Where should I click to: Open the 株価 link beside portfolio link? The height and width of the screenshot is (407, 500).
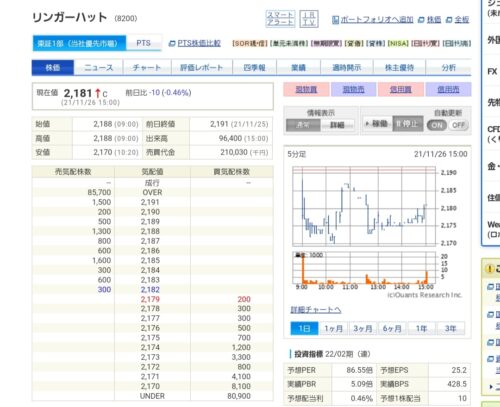tap(430, 20)
